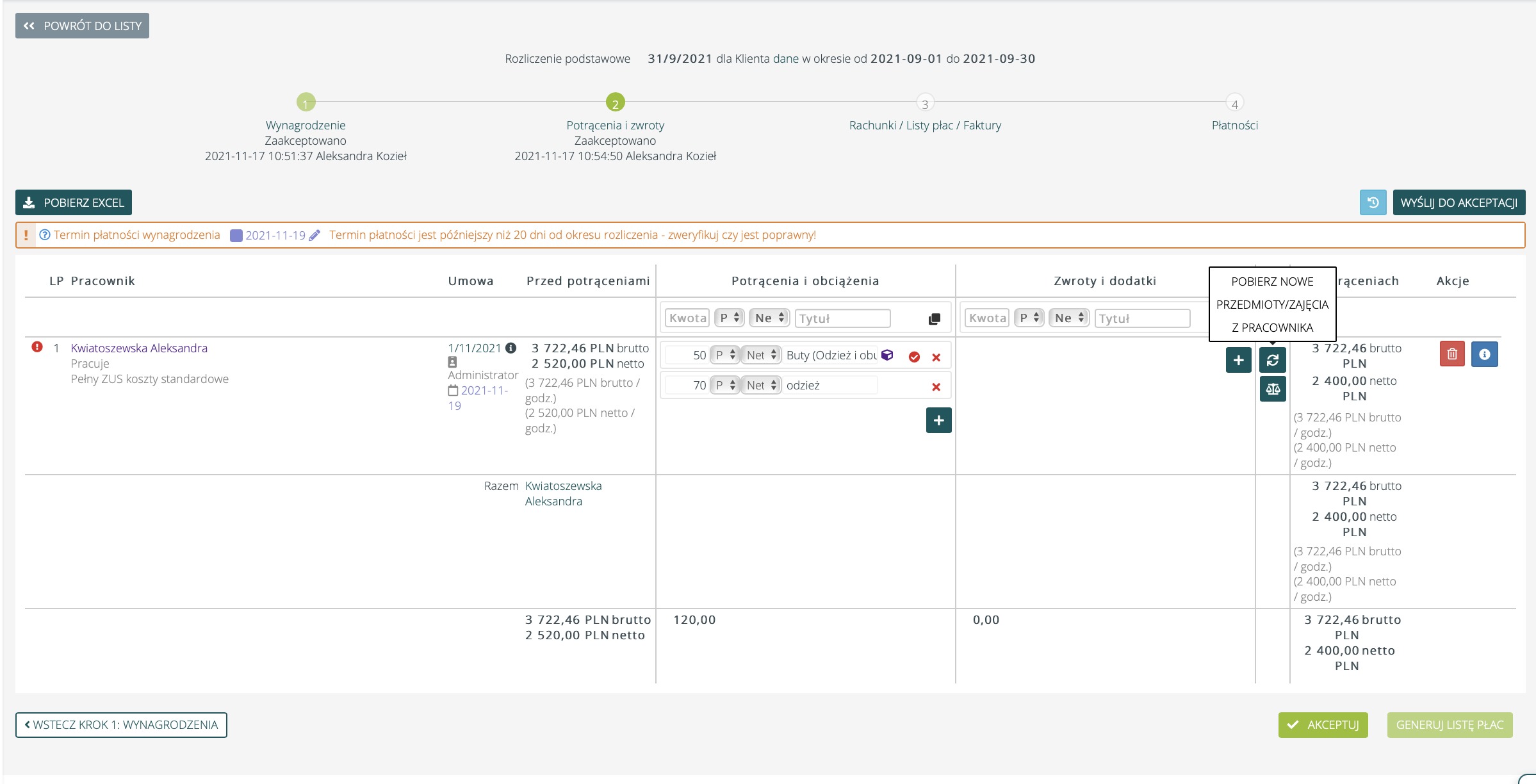Click the refresh items from employee icon
This screenshot has height=784, width=1536.
(x=1272, y=360)
